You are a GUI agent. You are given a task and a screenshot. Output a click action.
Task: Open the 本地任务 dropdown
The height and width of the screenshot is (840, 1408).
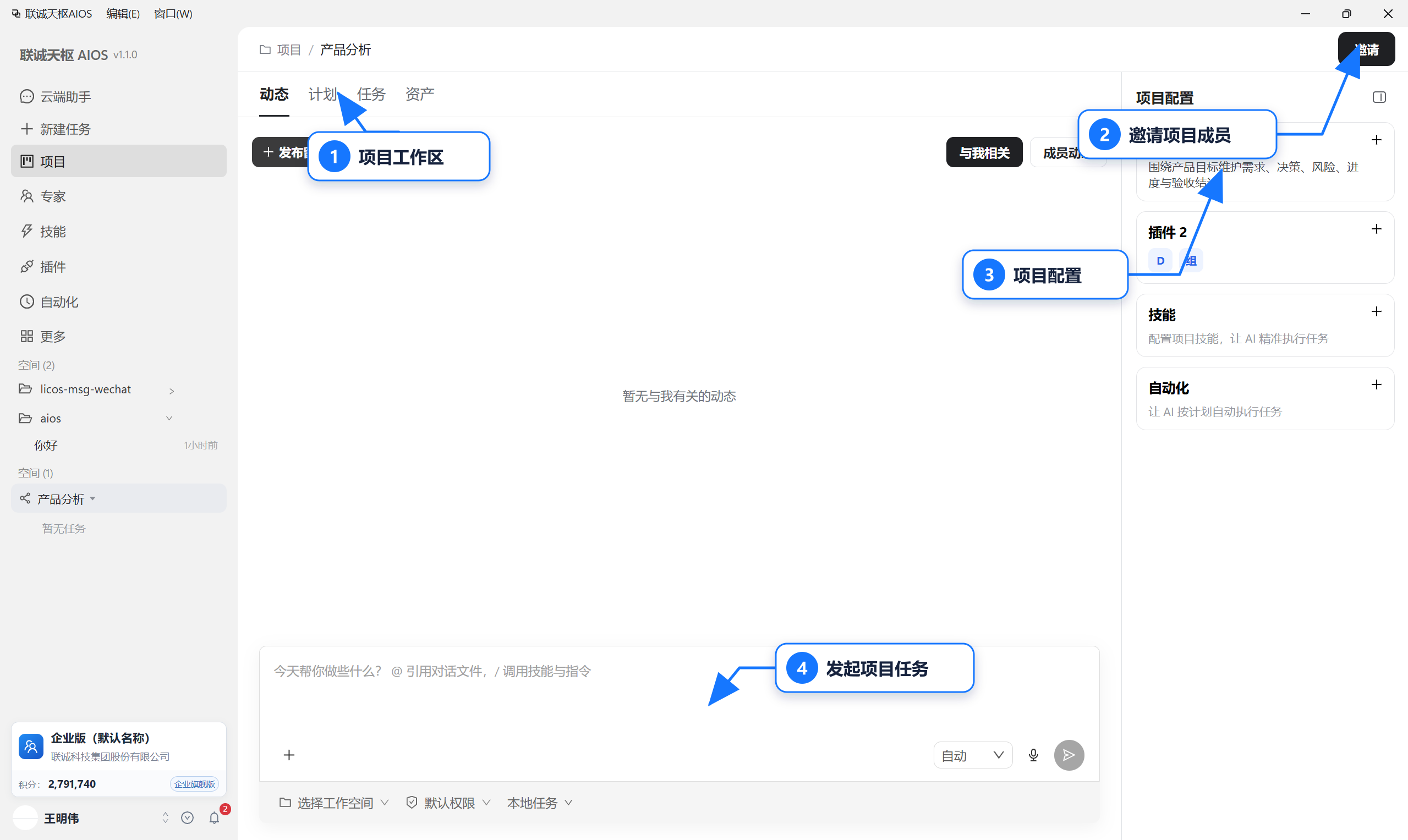pos(540,803)
